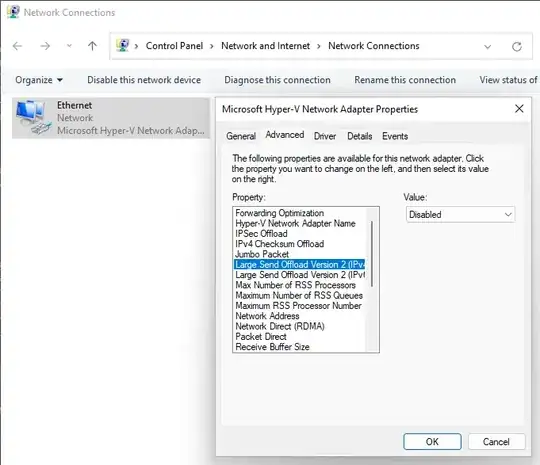The width and height of the screenshot is (540, 465).
Task: Expand the address bar history dropdown
Action: [487, 46]
